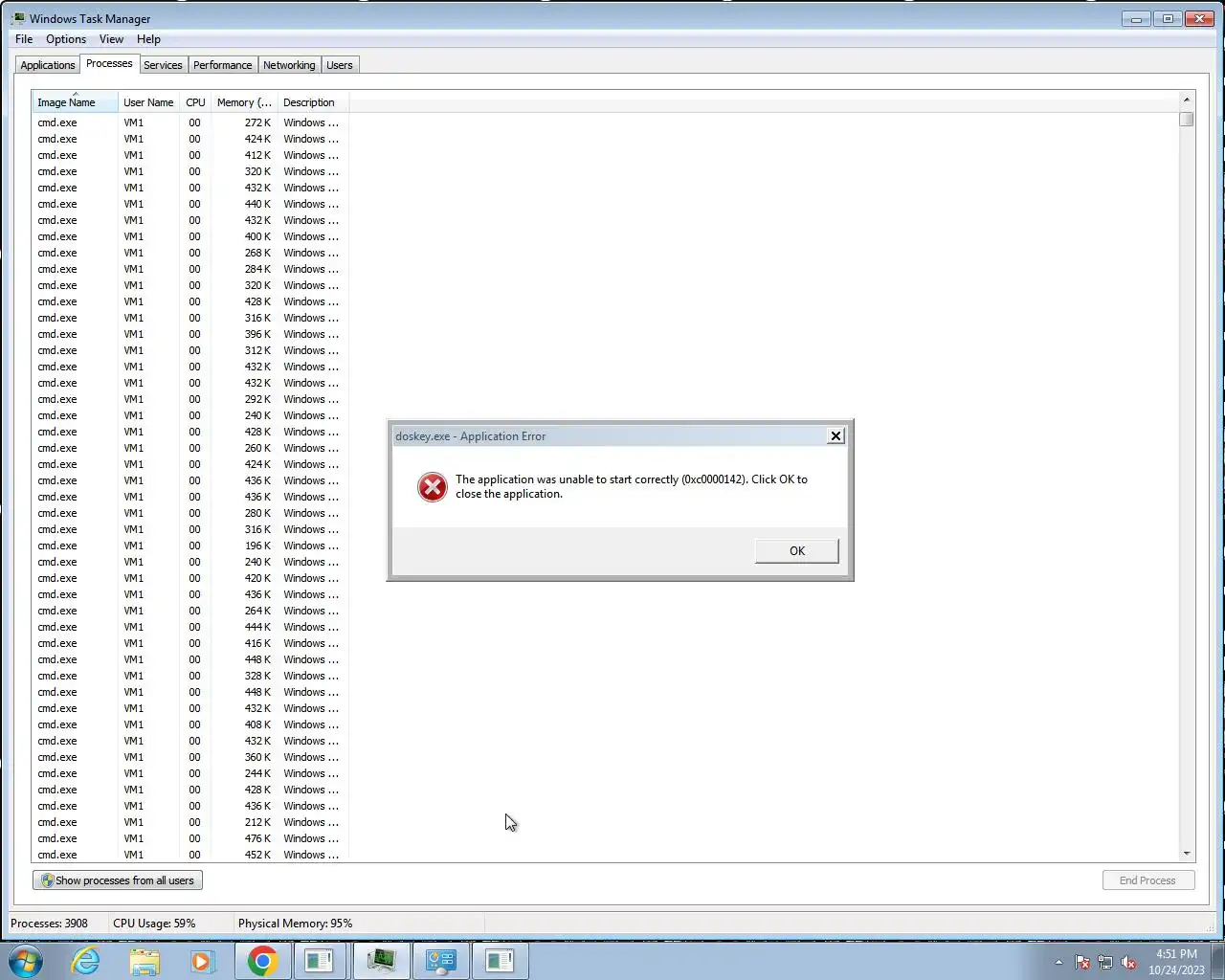
Task: Click the red error icon in the dialog
Action: 432,487
